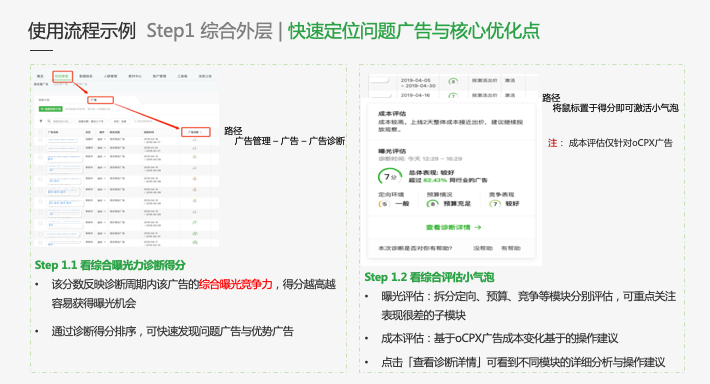Click the Step 1.1 看综合曝光力诊断得分 heading
This screenshot has width=710, height=384.
[110, 265]
